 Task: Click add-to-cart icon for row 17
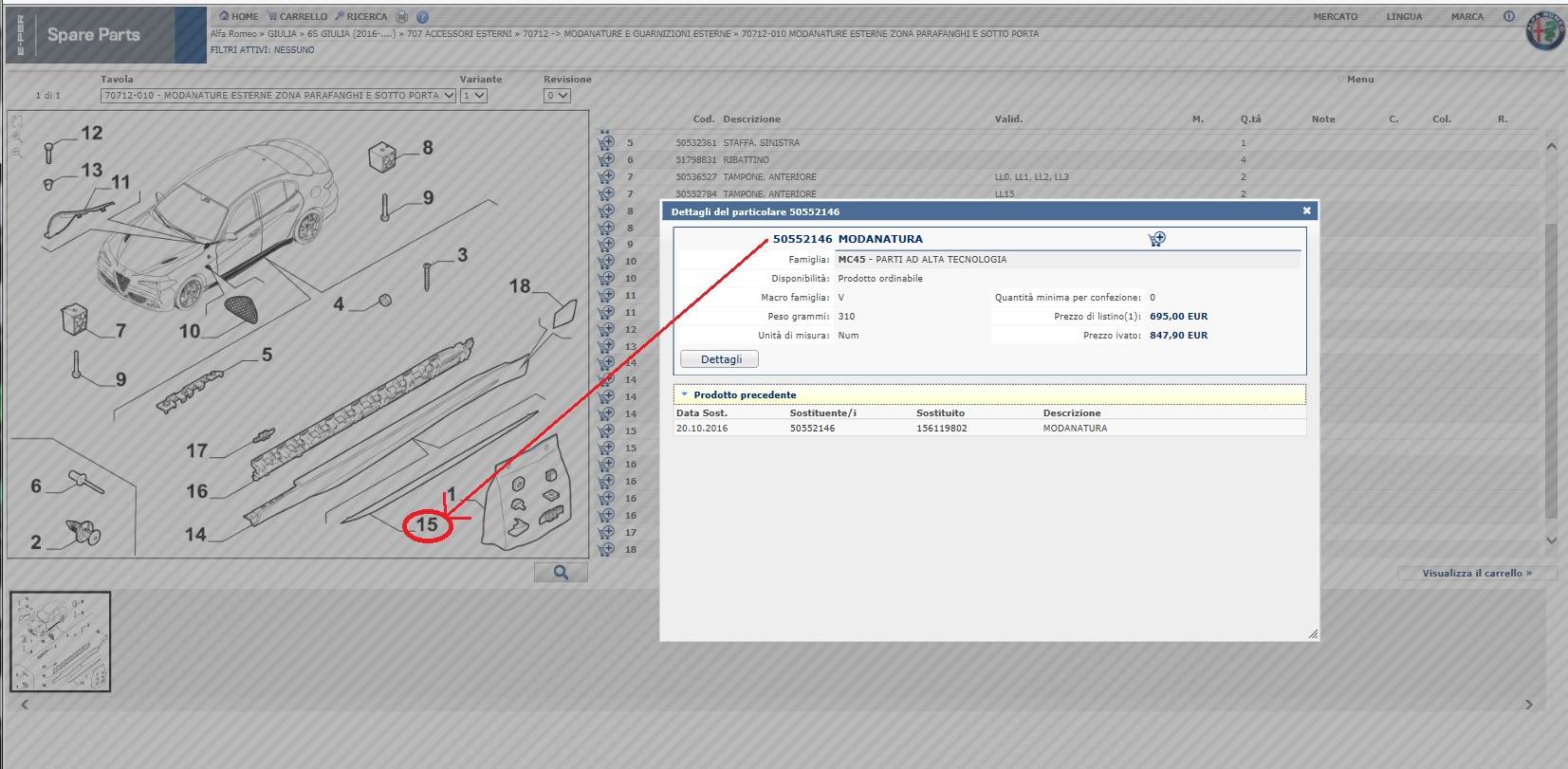(606, 532)
